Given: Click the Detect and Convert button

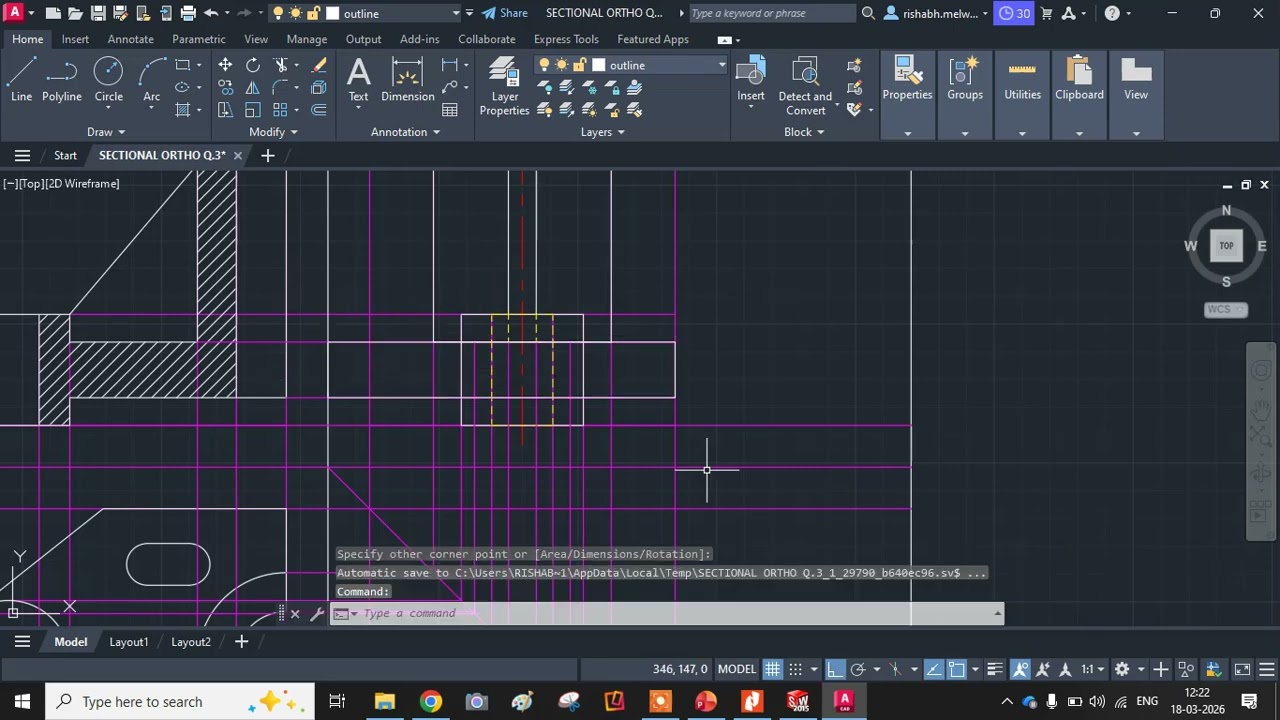Looking at the screenshot, I should pyautogui.click(x=805, y=87).
